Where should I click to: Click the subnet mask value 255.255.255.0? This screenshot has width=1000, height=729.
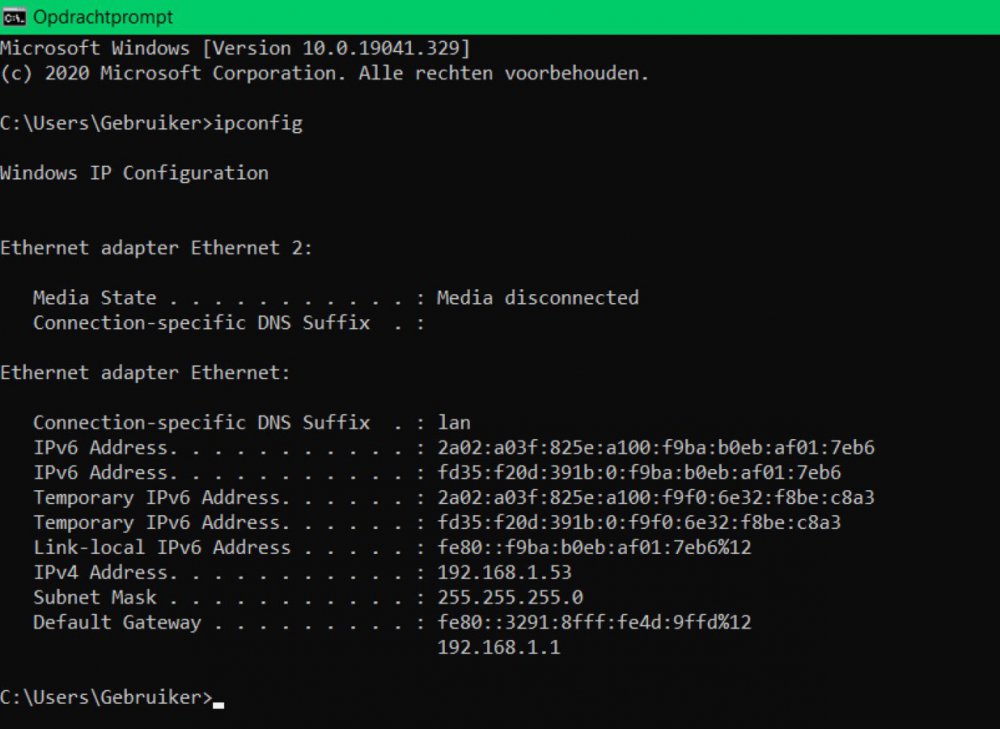point(510,598)
